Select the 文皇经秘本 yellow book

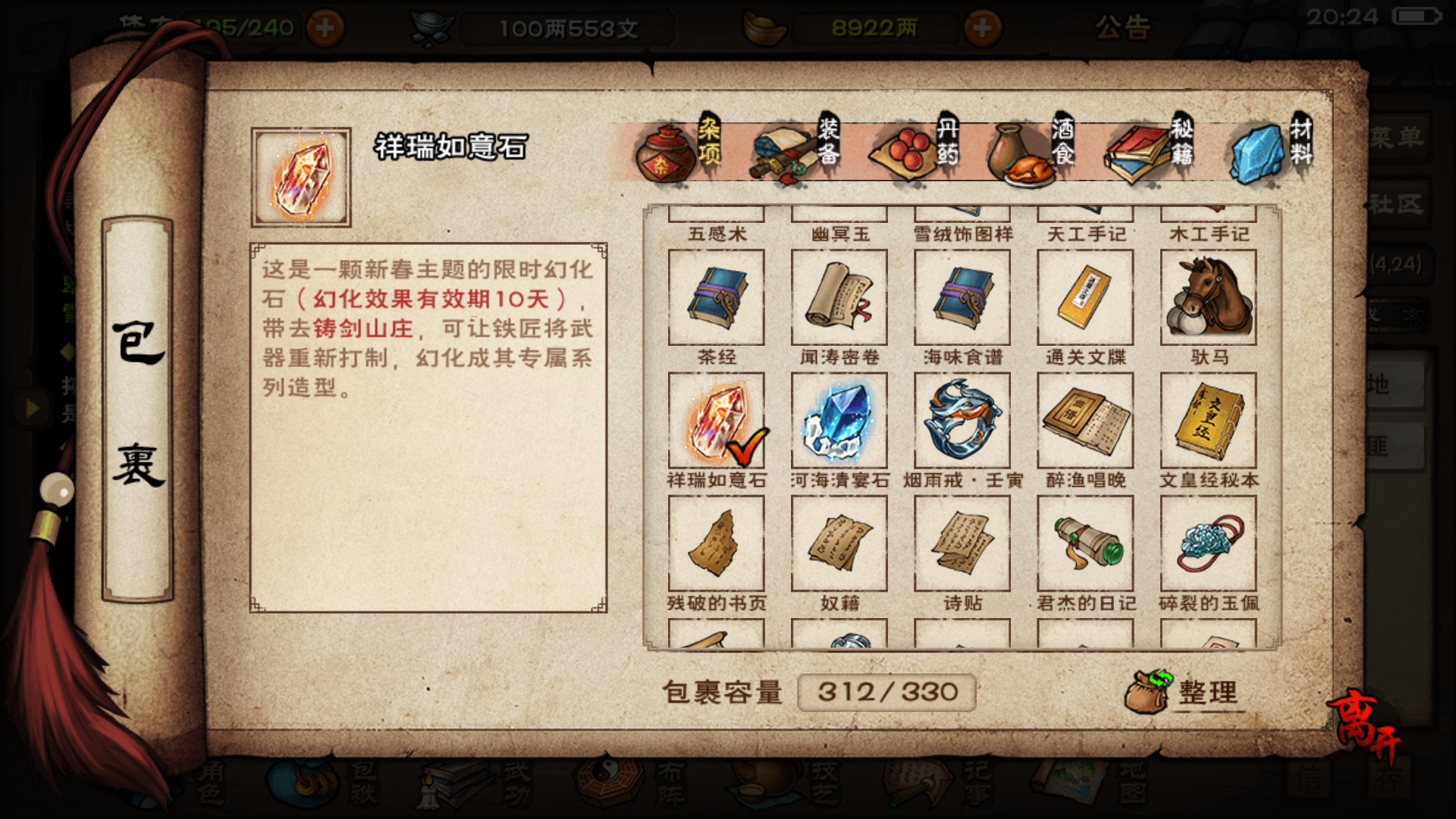(1208, 420)
